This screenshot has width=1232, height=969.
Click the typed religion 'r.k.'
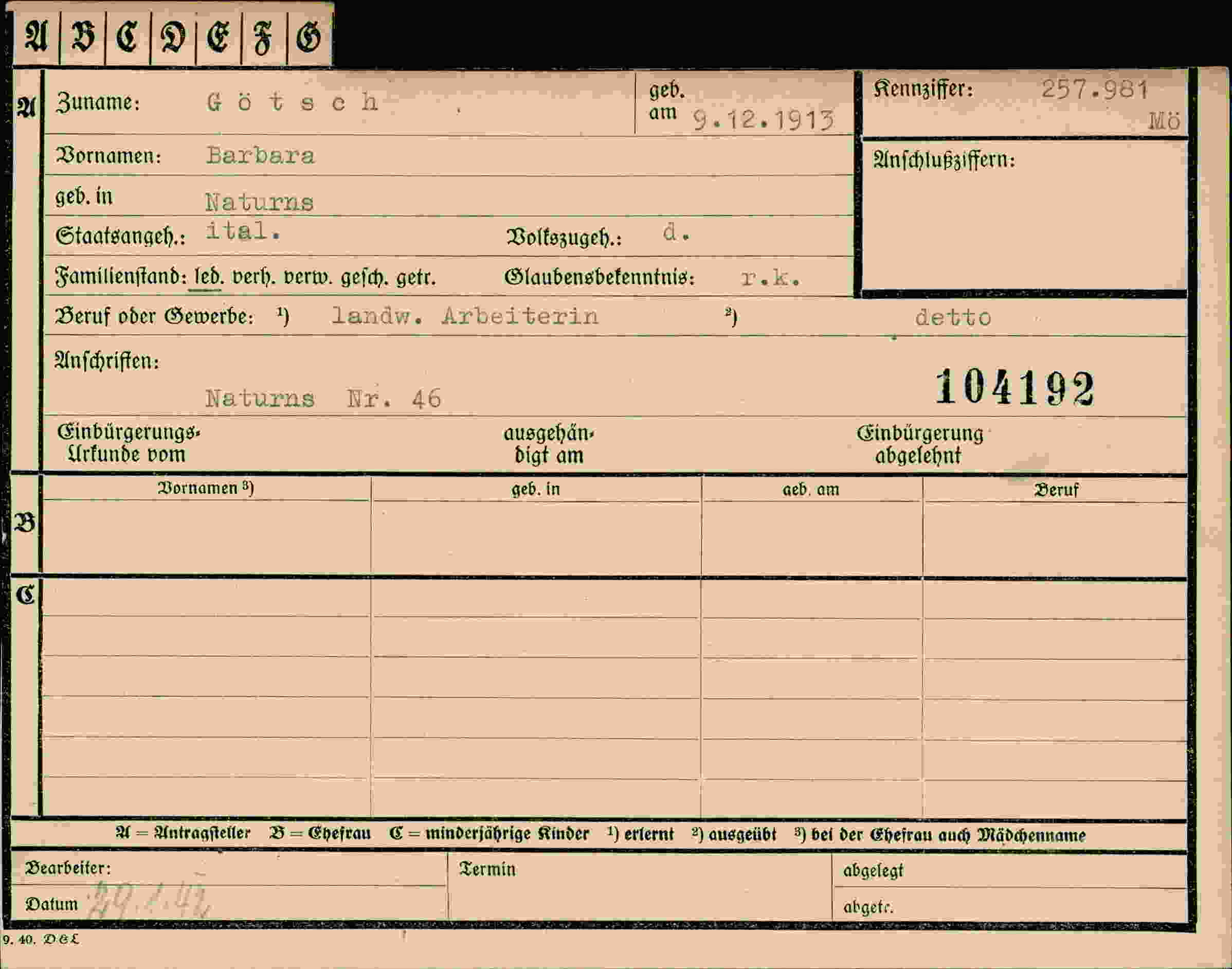click(771, 277)
